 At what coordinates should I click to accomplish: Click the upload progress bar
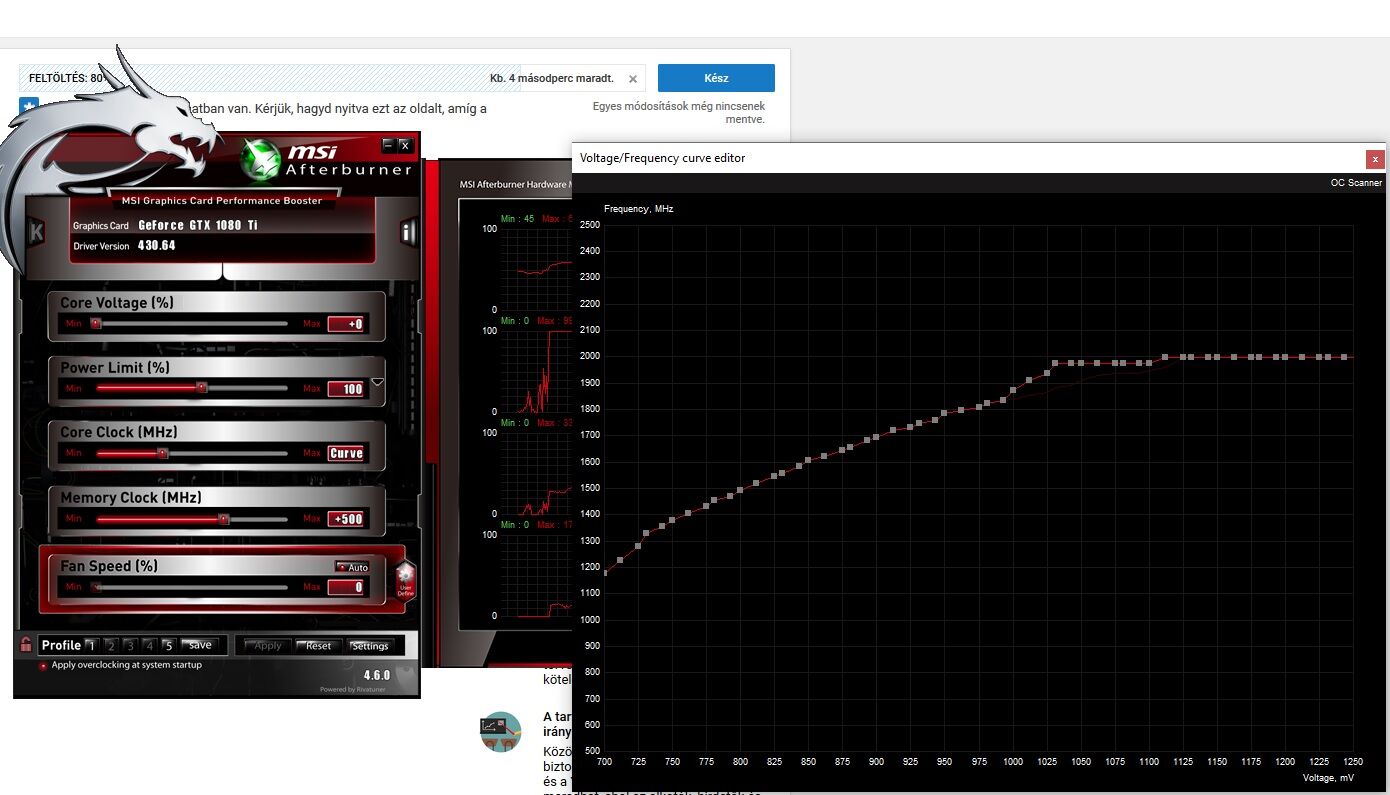pyautogui.click(x=332, y=78)
